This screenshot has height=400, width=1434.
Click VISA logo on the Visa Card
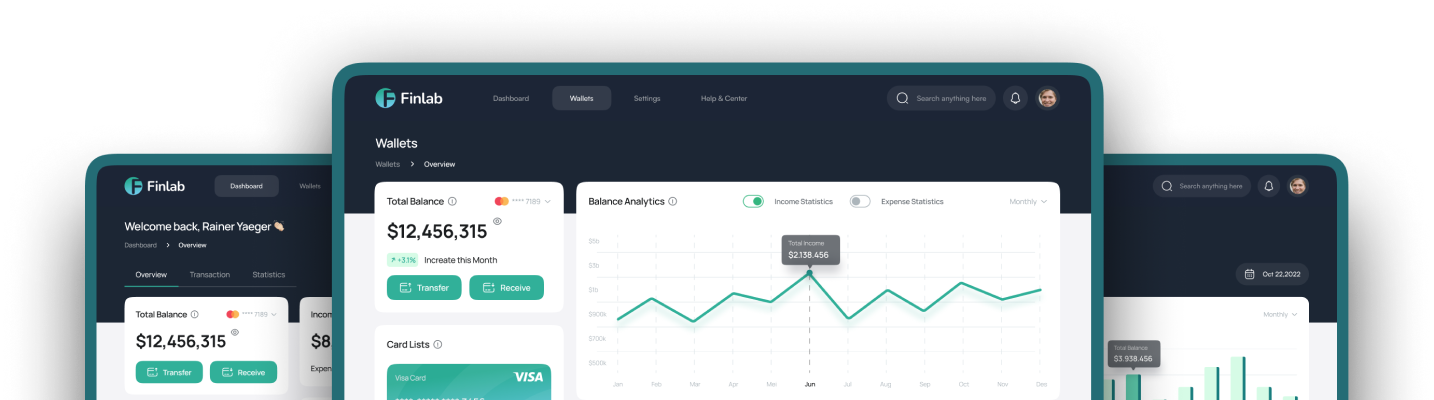point(528,377)
